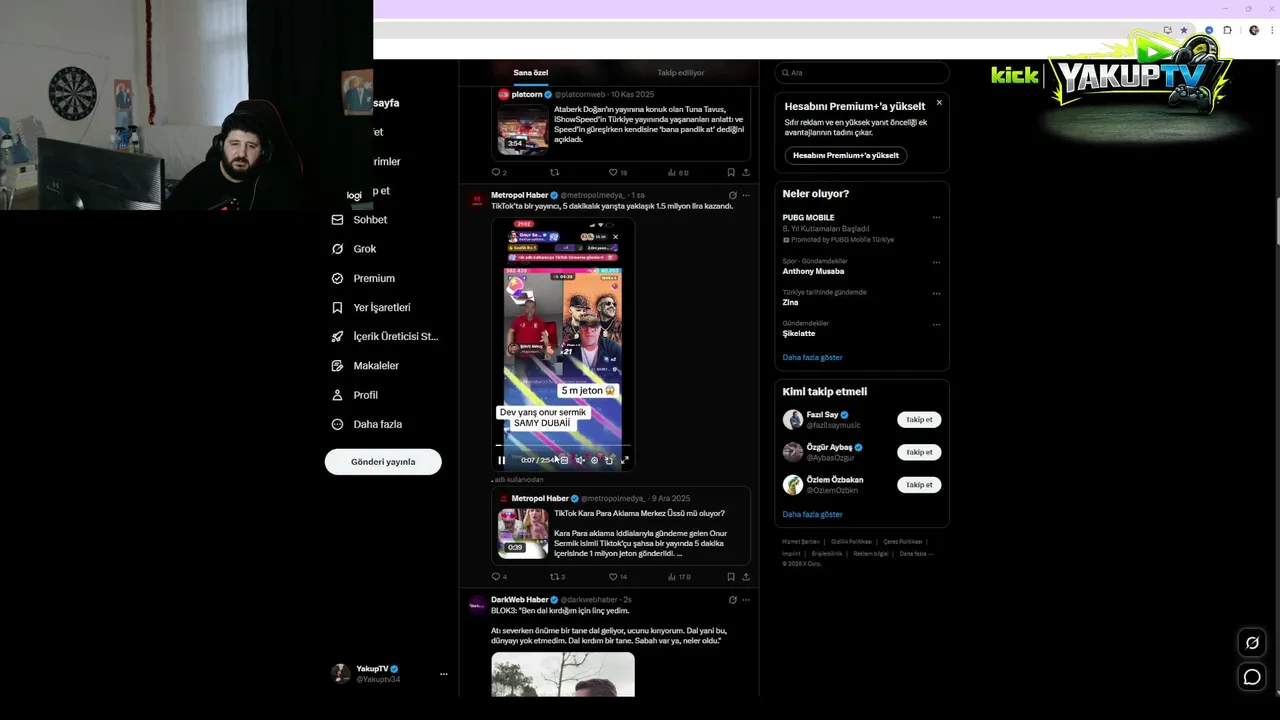This screenshot has width=1280, height=720.
Task: Click the Gönderi yayınla button
Action: (x=383, y=462)
